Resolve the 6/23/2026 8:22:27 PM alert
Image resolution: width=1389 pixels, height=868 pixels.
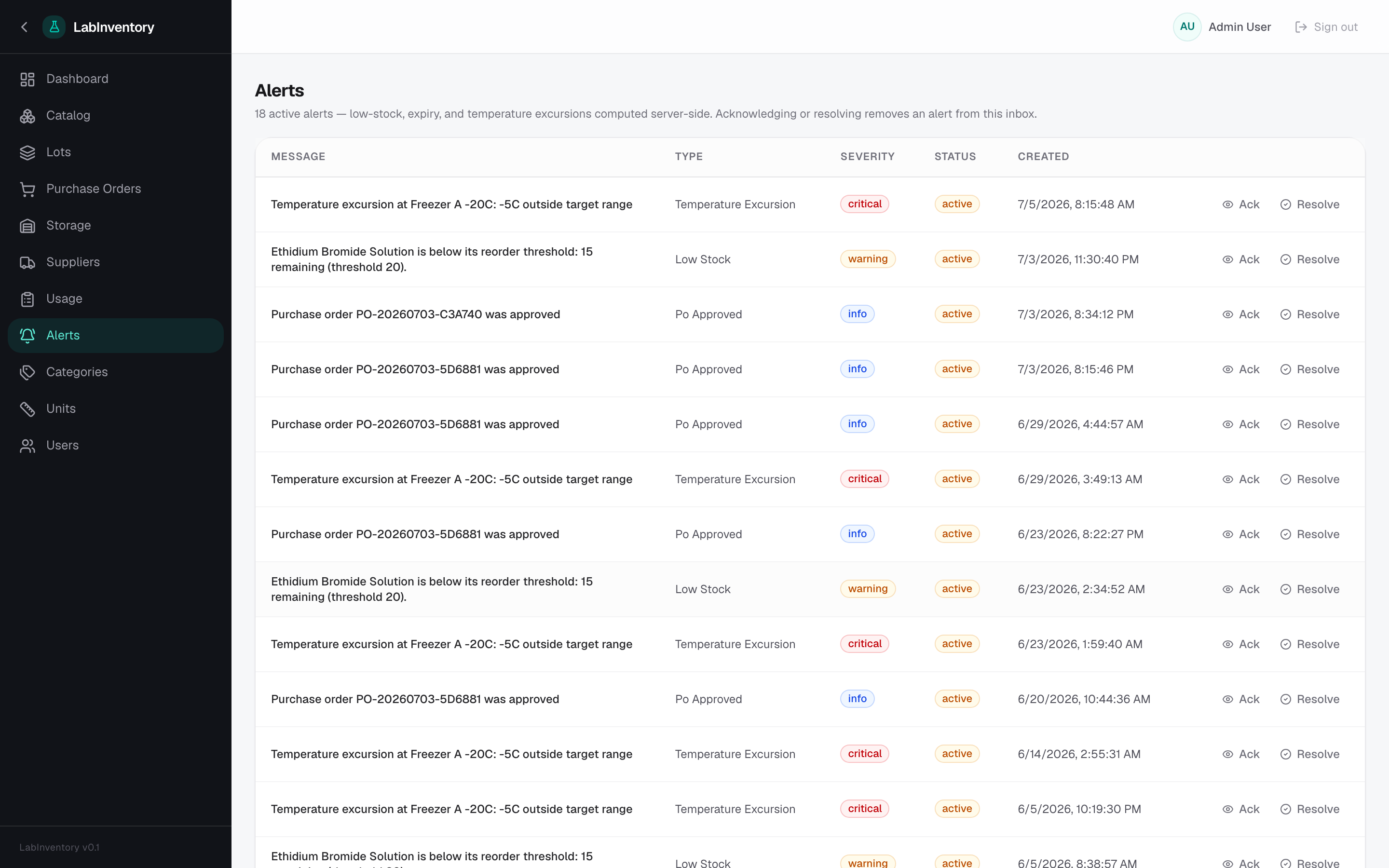[1309, 534]
